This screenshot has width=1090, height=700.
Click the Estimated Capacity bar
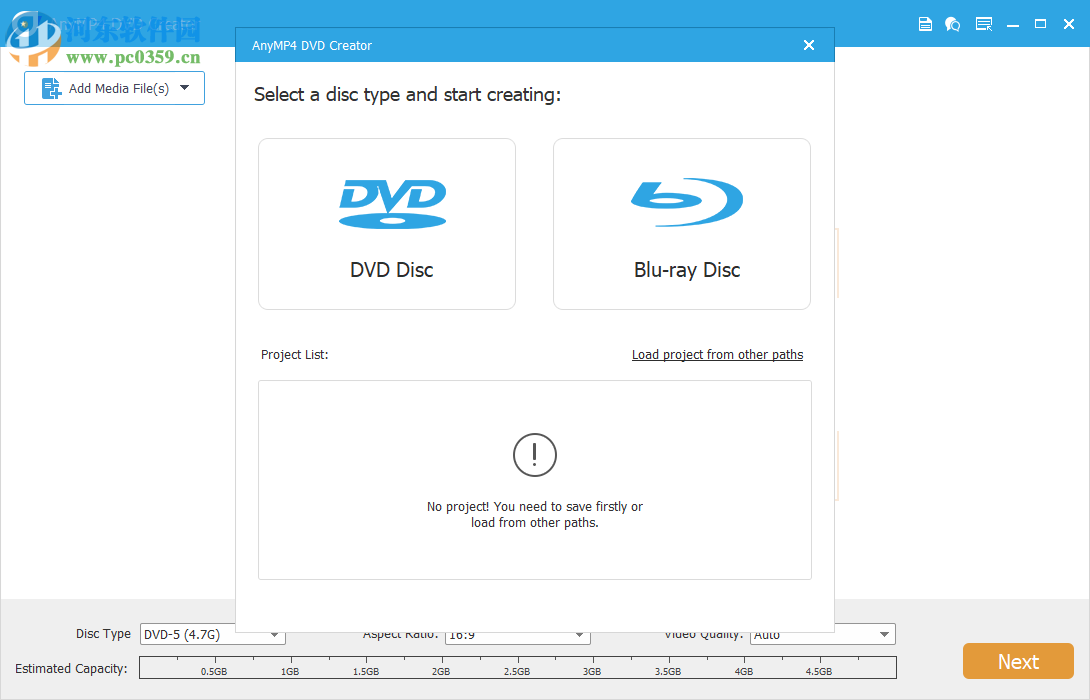[x=516, y=667]
